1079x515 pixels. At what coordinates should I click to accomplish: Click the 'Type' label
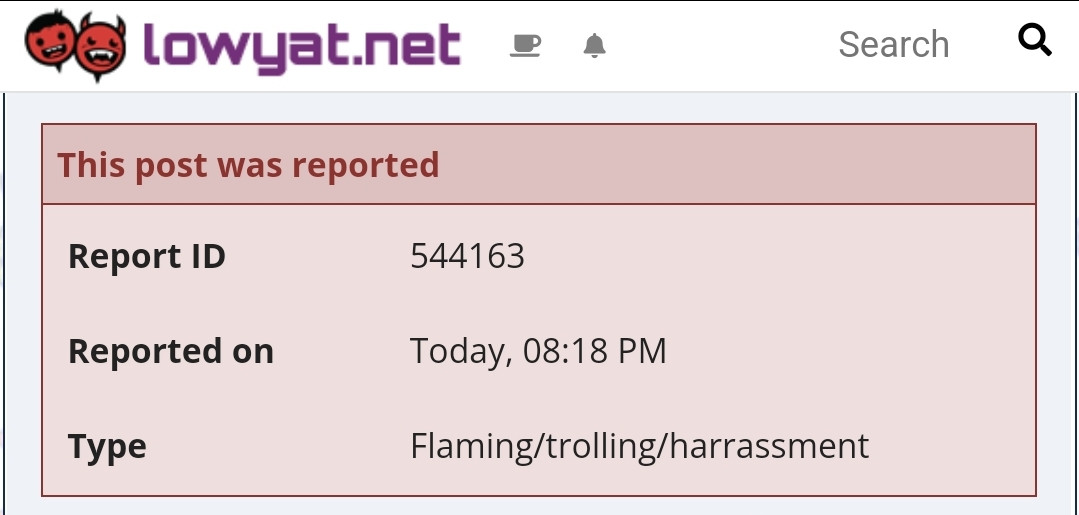coord(107,446)
